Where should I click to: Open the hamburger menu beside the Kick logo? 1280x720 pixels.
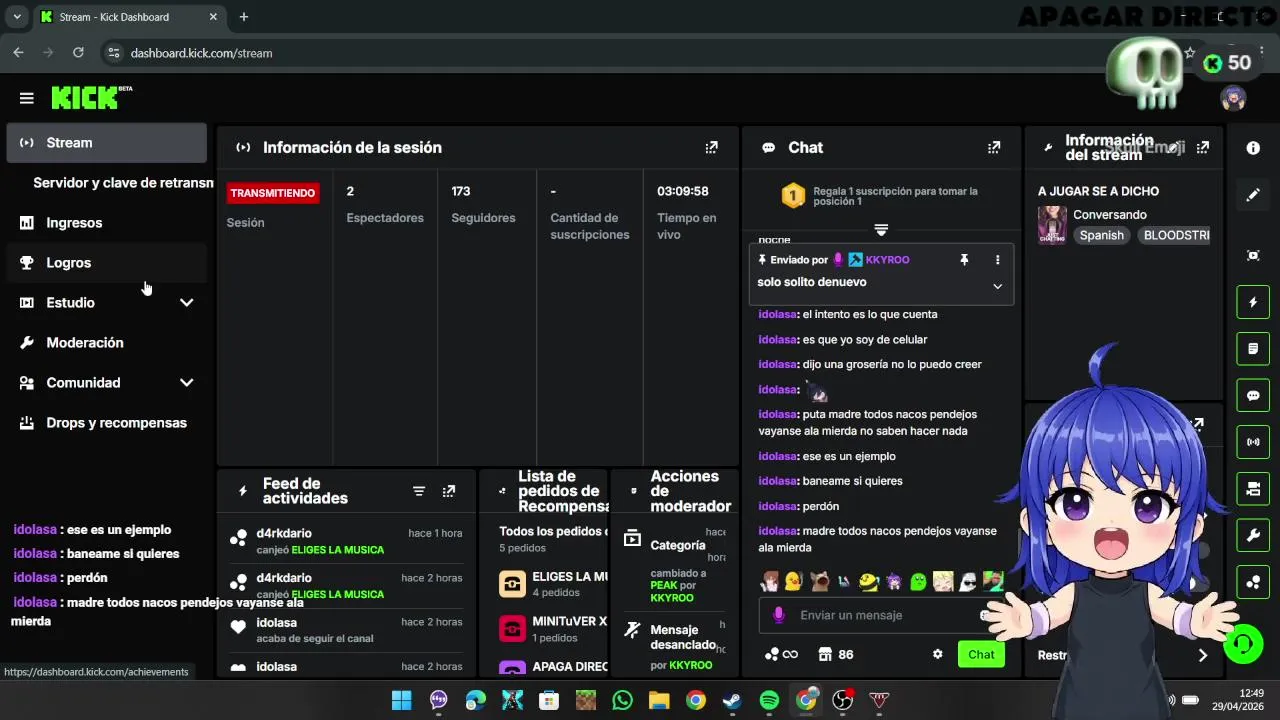(27, 98)
